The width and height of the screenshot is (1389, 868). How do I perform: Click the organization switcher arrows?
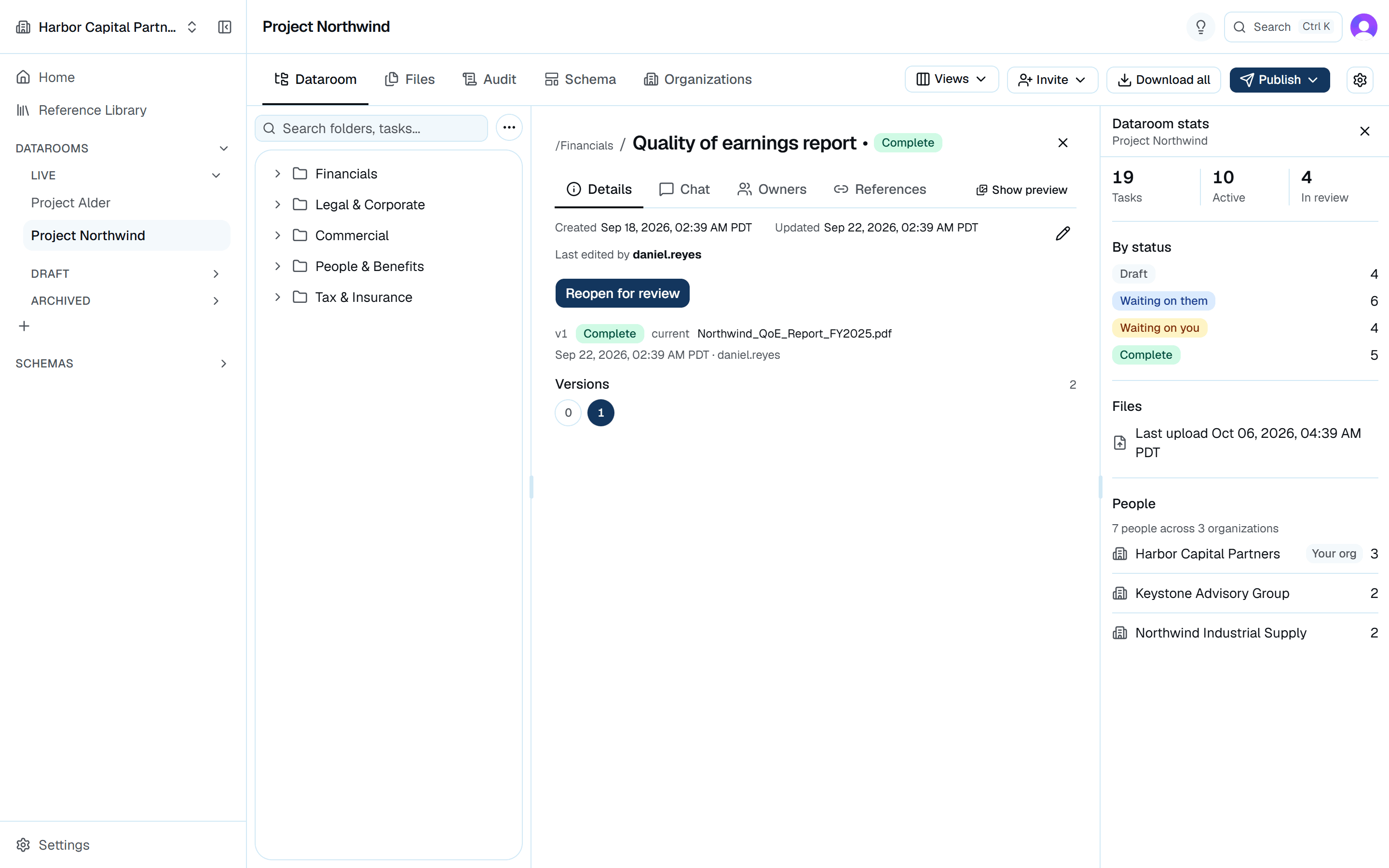point(191,27)
